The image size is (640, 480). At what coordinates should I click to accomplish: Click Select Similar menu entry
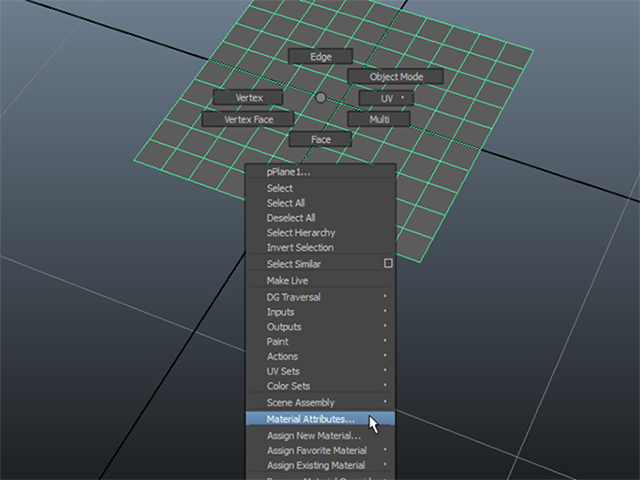pyautogui.click(x=314, y=264)
